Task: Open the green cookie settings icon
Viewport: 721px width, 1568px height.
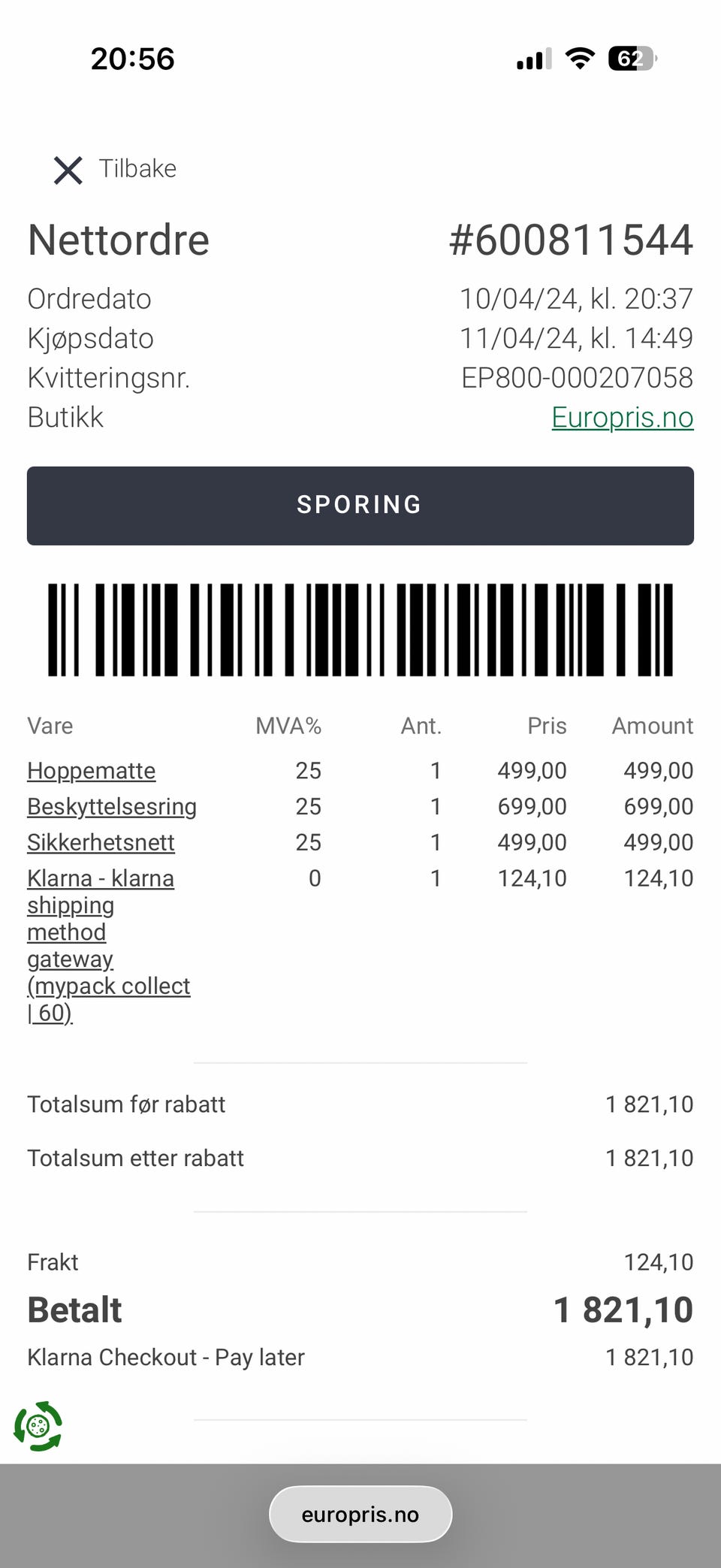Action: coord(38,1425)
